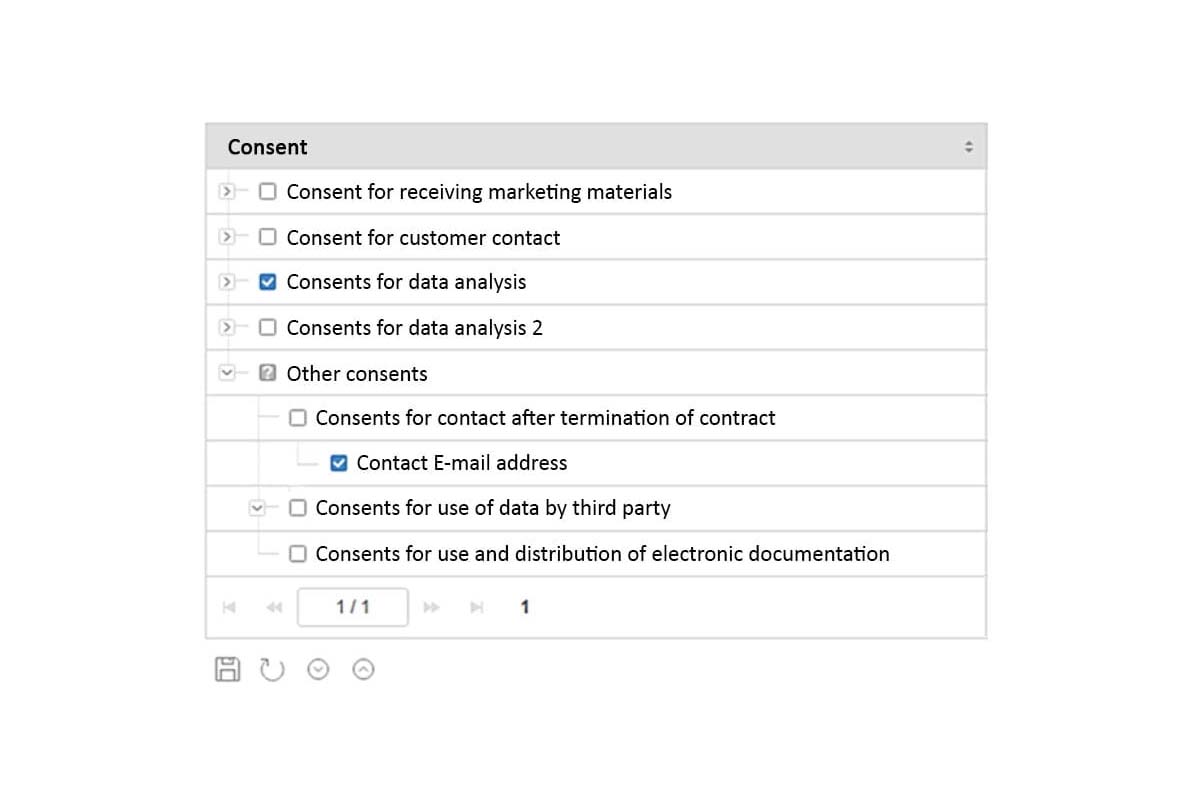Collapse Consents for use of data by third party
The height and width of the screenshot is (802, 1194).
pos(257,508)
